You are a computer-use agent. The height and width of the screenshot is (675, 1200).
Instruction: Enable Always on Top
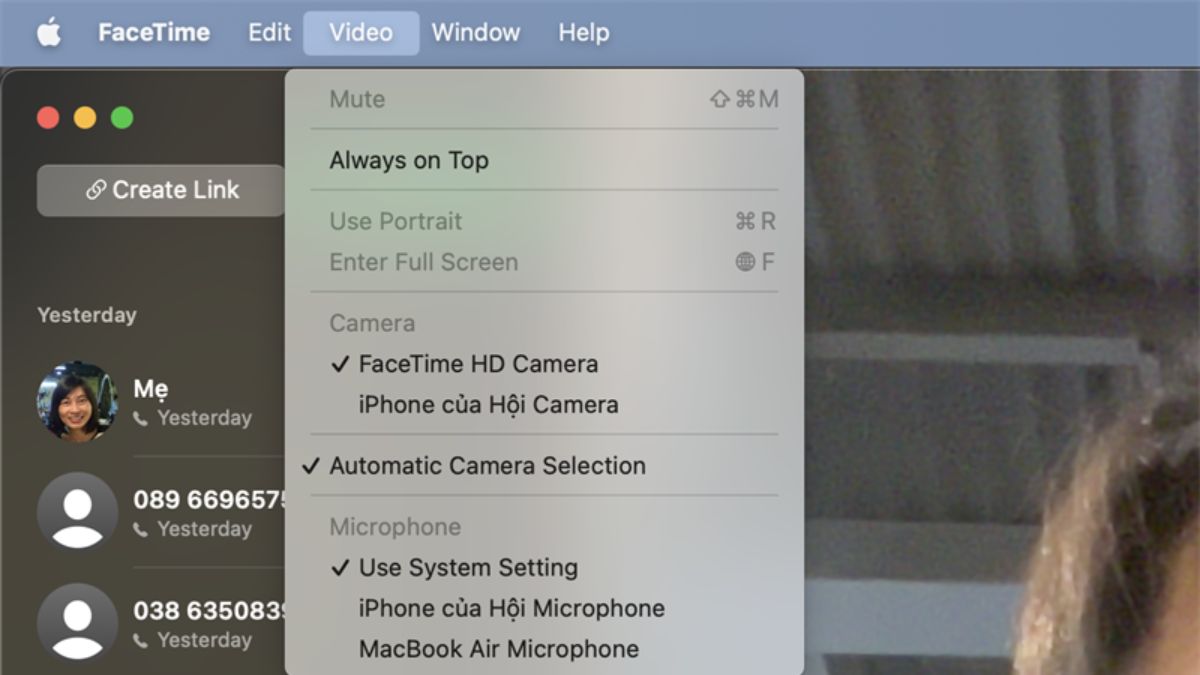tap(408, 160)
